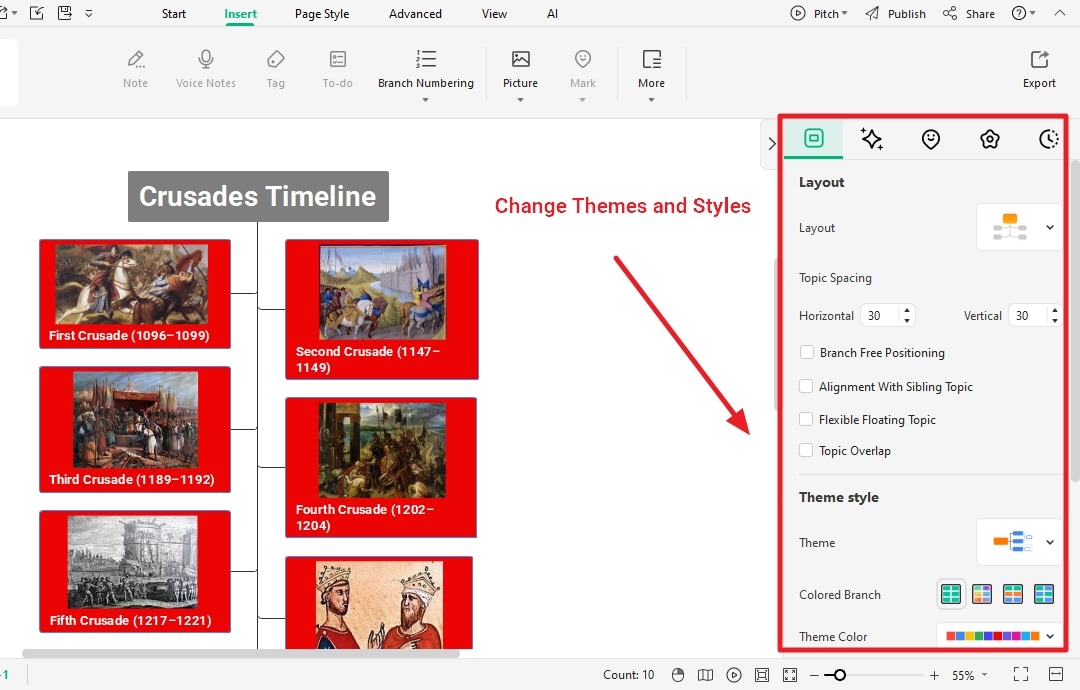The image size is (1080, 690).
Task: Select the First Crusade (1096–1099) topic
Action: [x=135, y=294]
